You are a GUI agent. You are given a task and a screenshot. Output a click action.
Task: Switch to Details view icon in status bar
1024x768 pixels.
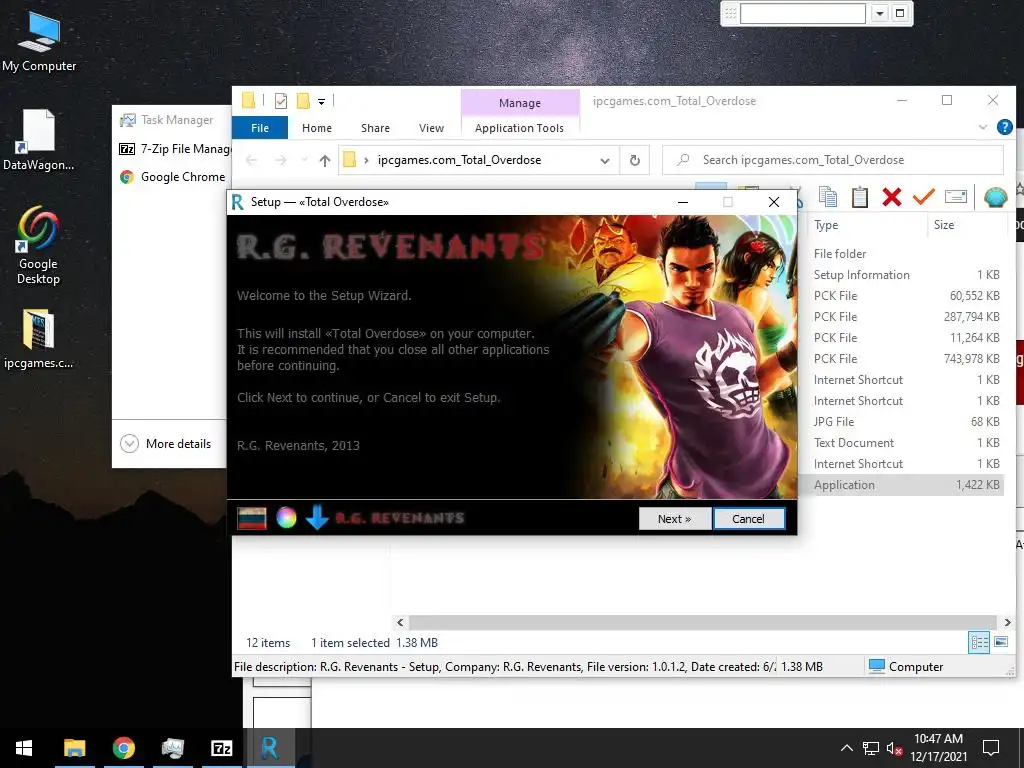click(978, 642)
